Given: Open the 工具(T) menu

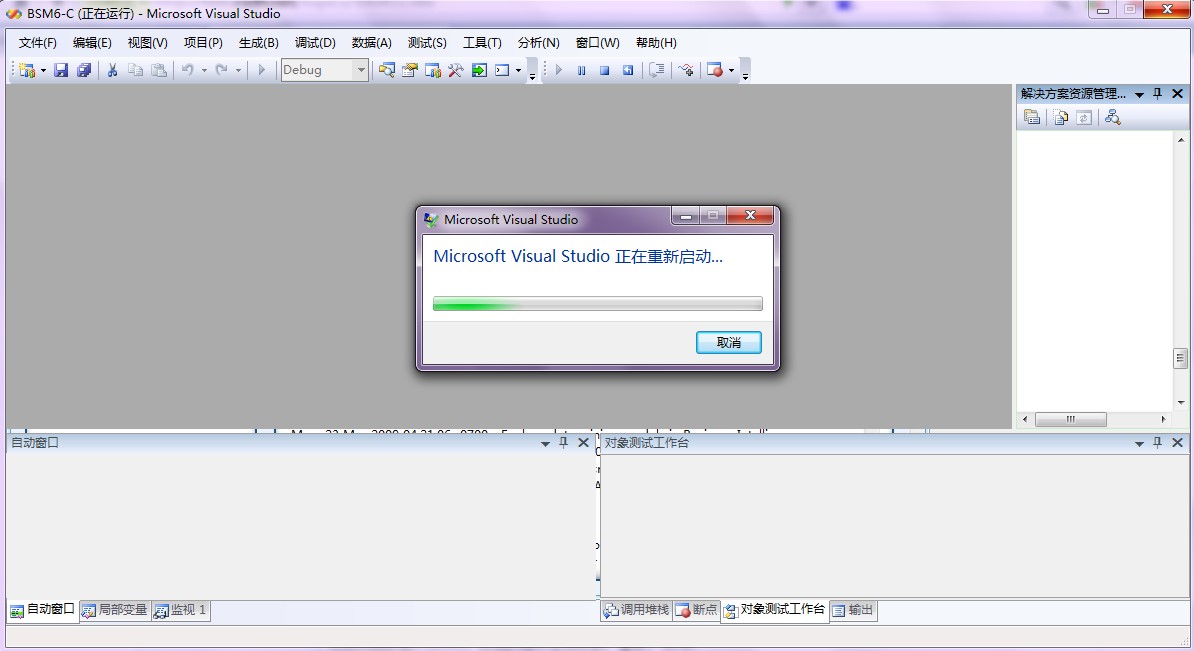Looking at the screenshot, I should click(483, 43).
